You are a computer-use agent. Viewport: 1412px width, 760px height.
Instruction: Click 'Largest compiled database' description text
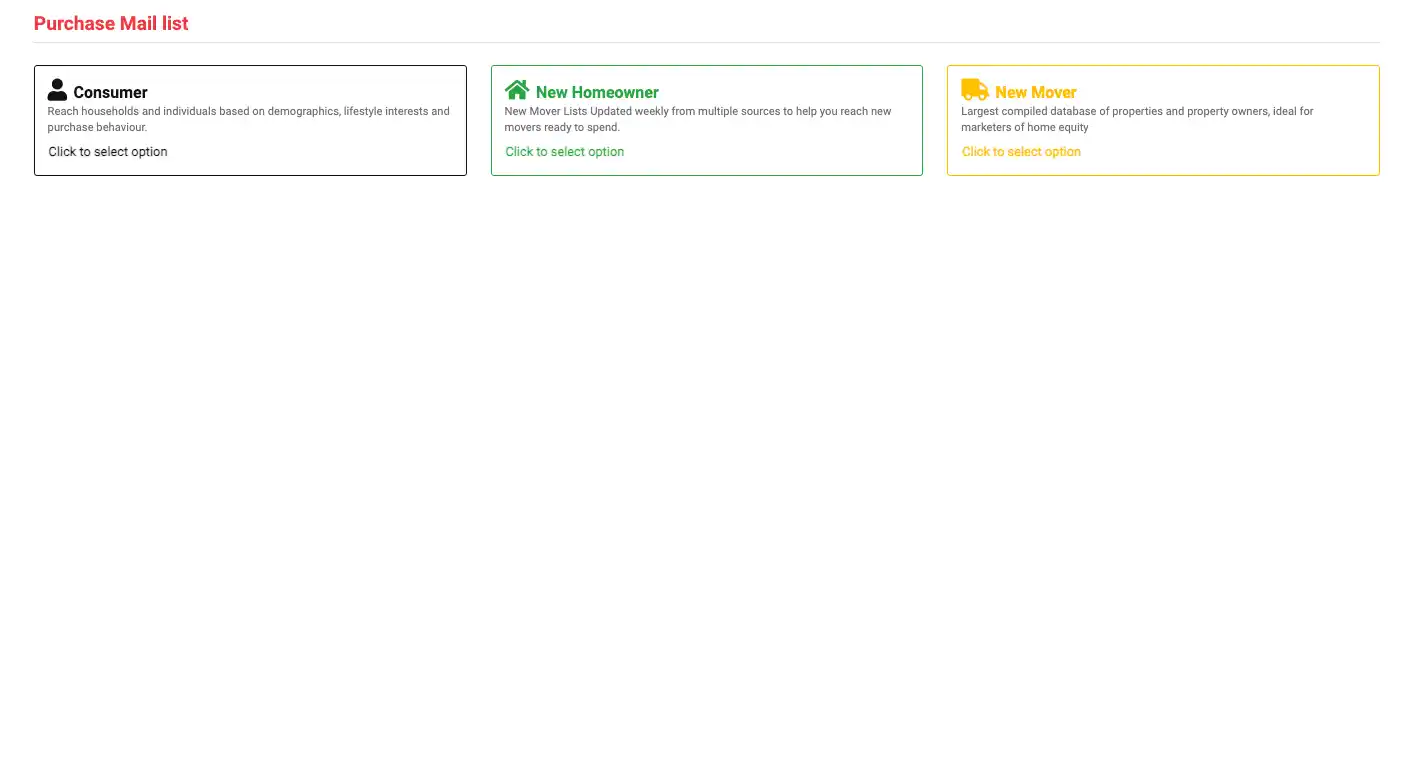click(x=1137, y=111)
